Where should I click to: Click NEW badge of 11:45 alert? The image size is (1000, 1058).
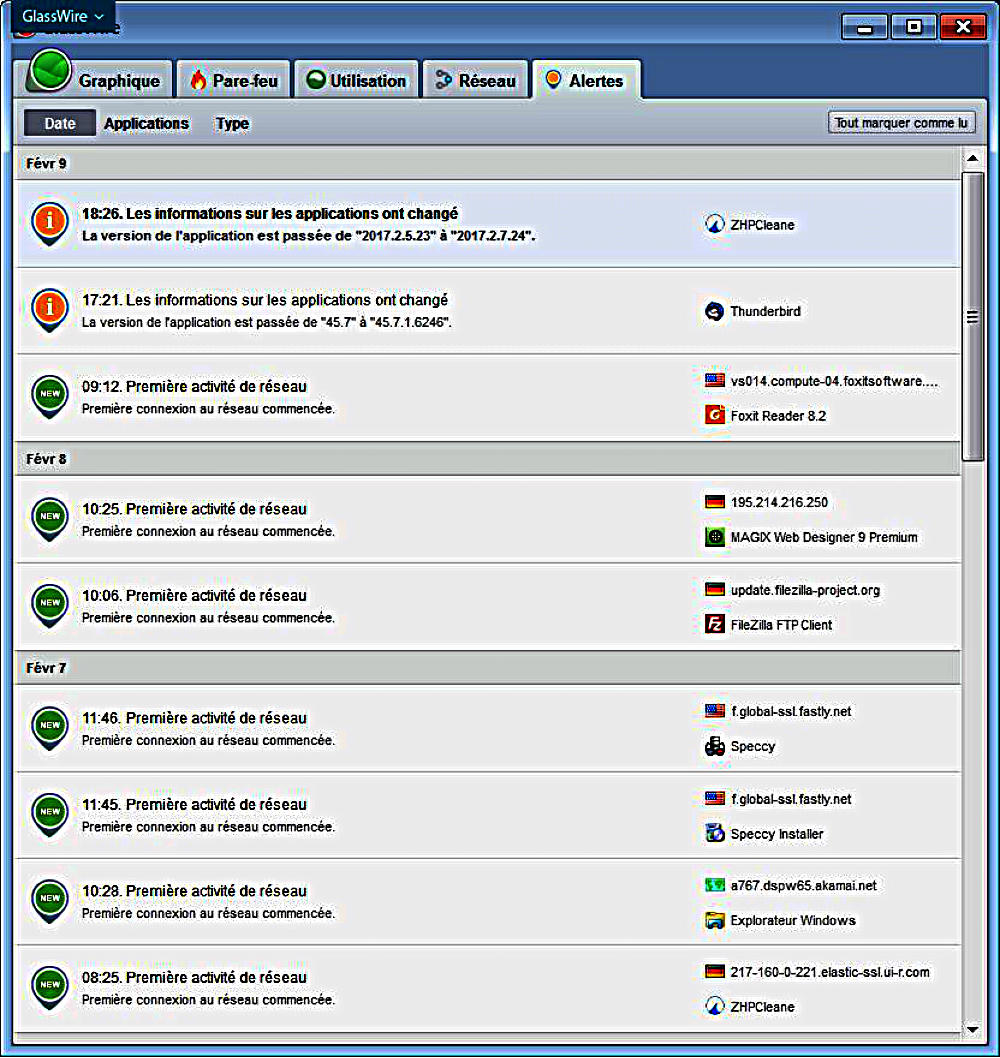pos(50,814)
